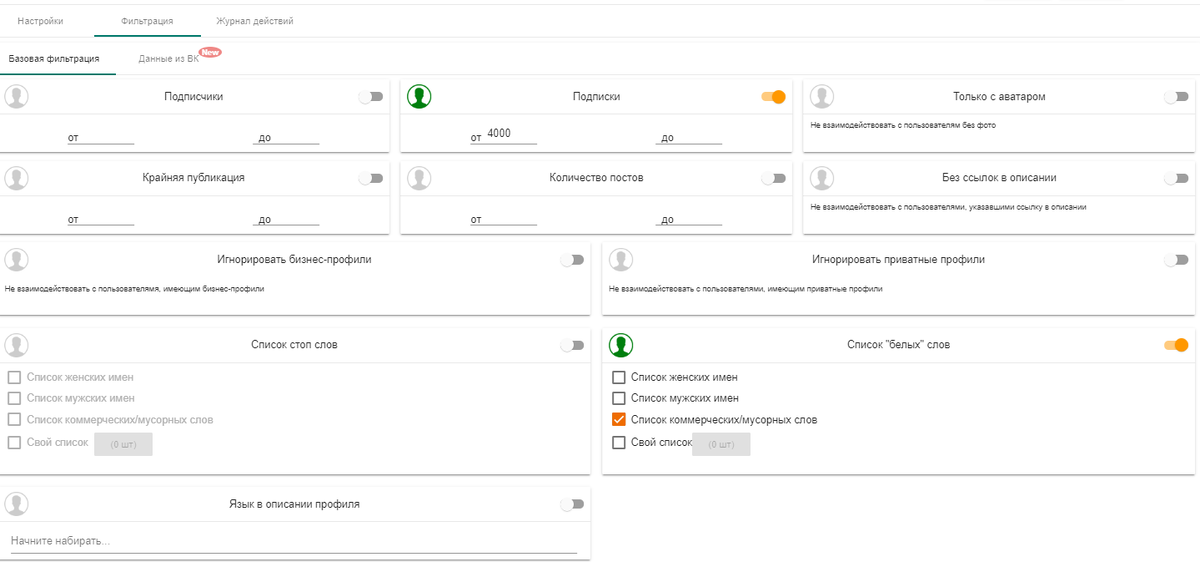Toggle the Список стоп слов switch
1200x562 pixels.
[x=572, y=345]
